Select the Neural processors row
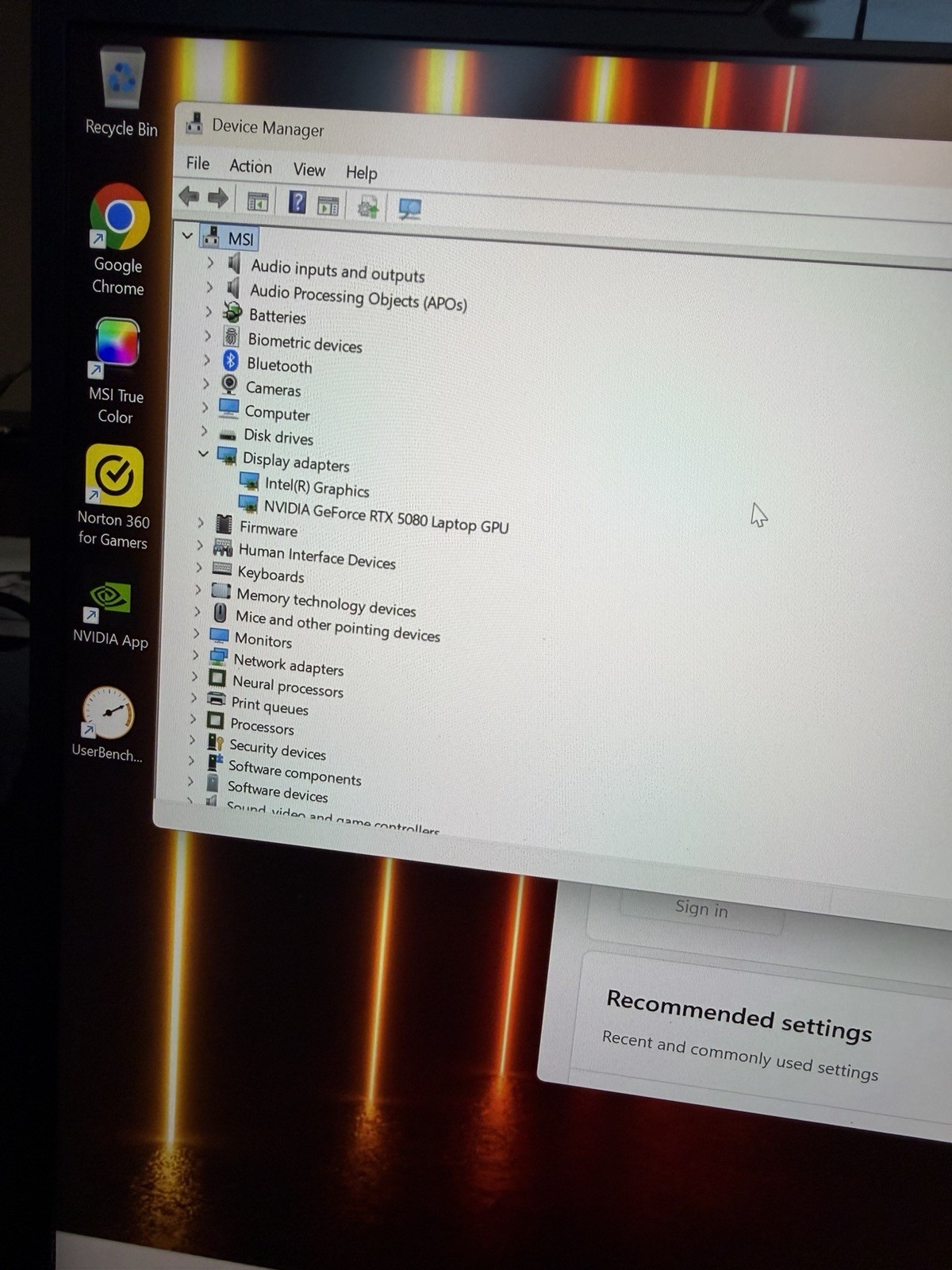 pyautogui.click(x=275, y=684)
